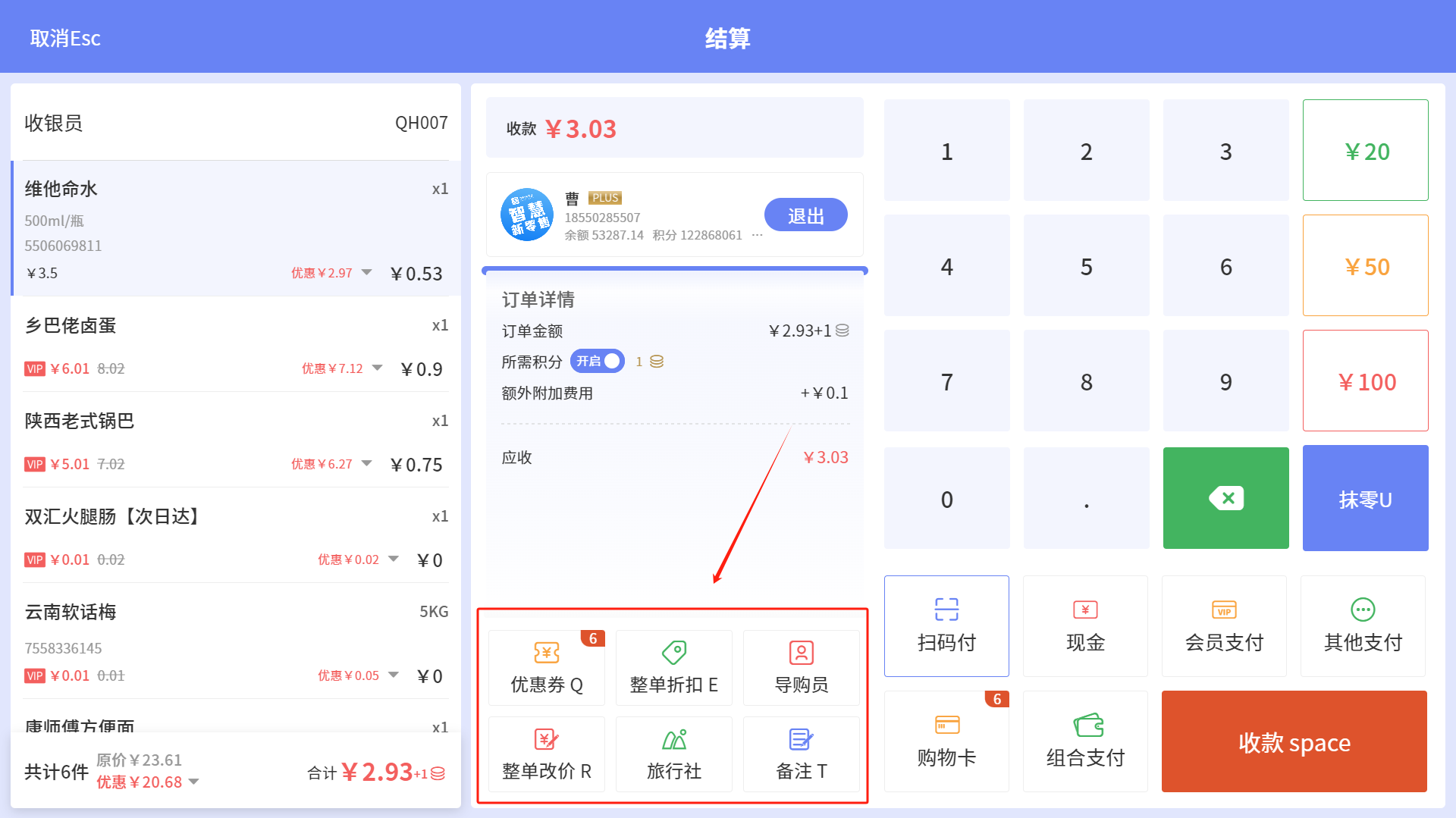Tap keypad digit 8
This screenshot has width=1456, height=818.
1086,381
